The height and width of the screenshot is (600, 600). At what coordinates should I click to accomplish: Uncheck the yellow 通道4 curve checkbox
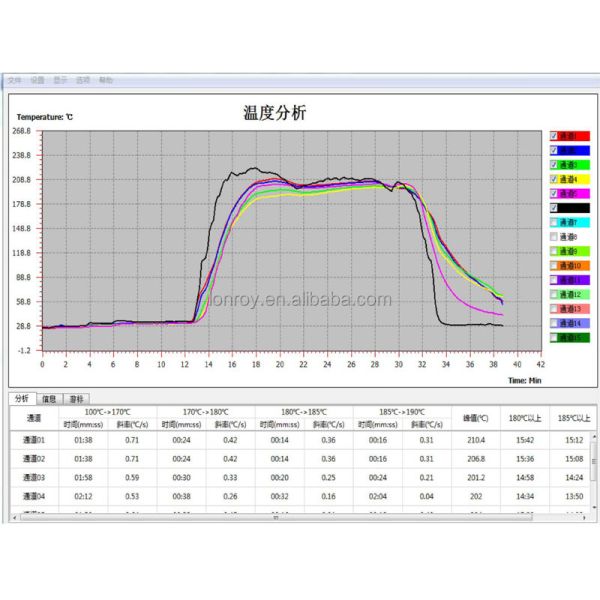click(554, 179)
